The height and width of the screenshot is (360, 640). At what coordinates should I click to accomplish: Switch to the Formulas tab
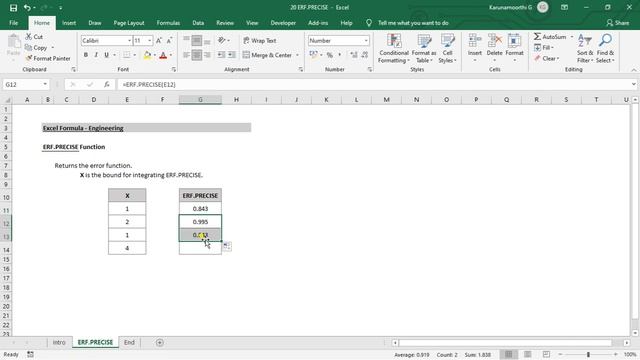(168, 23)
